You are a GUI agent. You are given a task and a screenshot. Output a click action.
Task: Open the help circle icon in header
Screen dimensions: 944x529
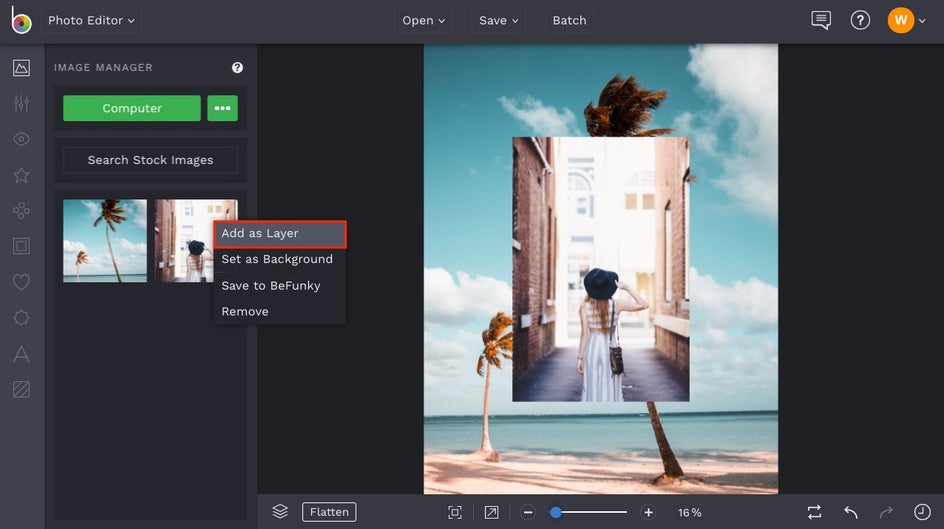tap(860, 20)
